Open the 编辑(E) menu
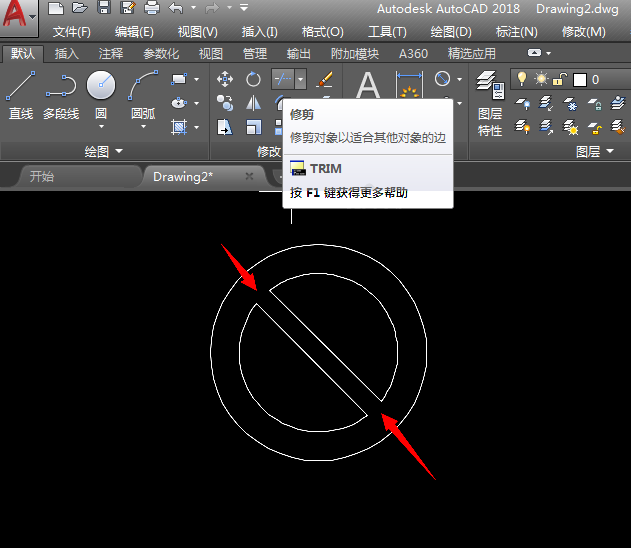Viewport: 631px width, 548px height. (134, 32)
